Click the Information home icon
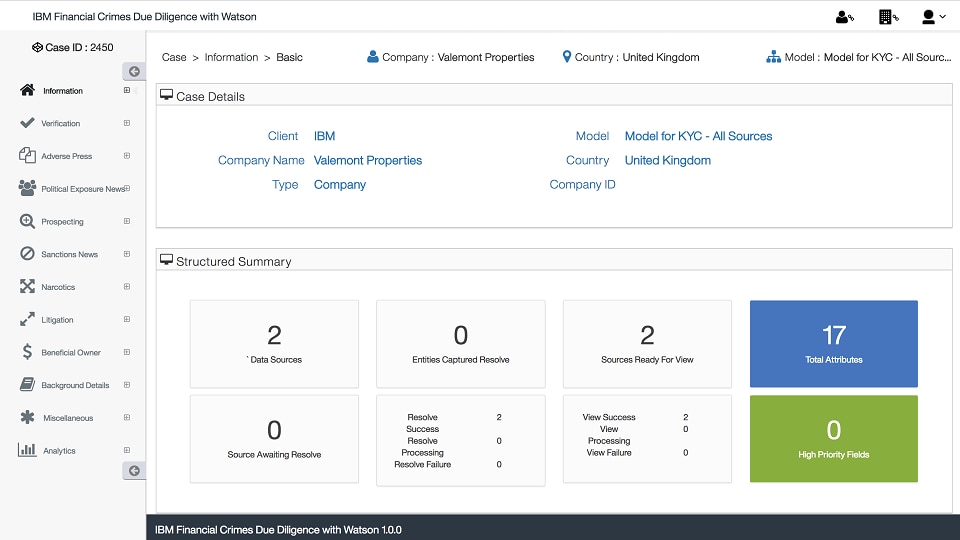 point(27,90)
